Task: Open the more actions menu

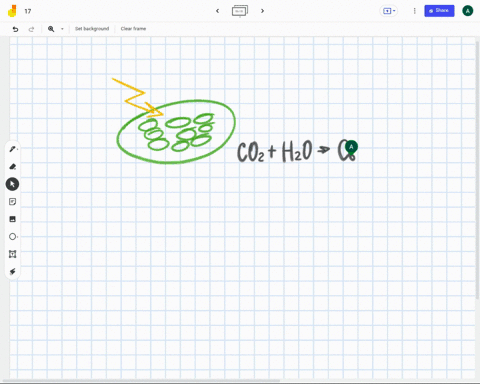Action: (x=415, y=11)
